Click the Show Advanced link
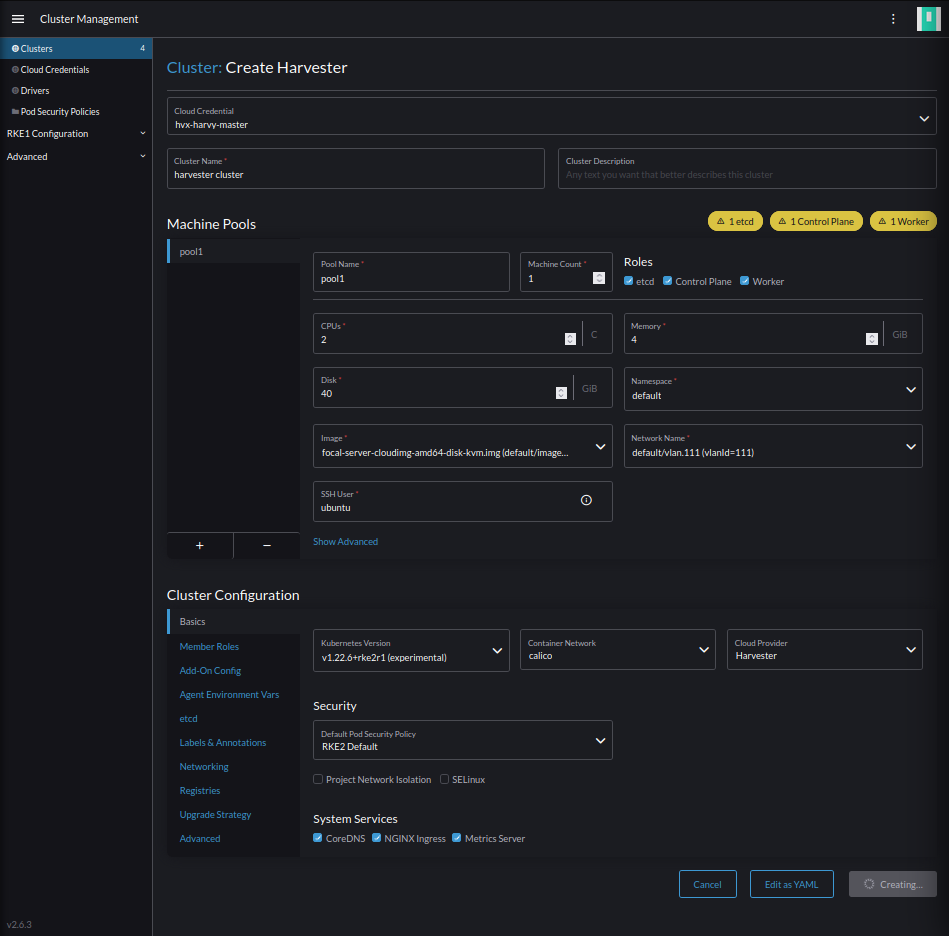The width and height of the screenshot is (949, 936). pyautogui.click(x=345, y=541)
